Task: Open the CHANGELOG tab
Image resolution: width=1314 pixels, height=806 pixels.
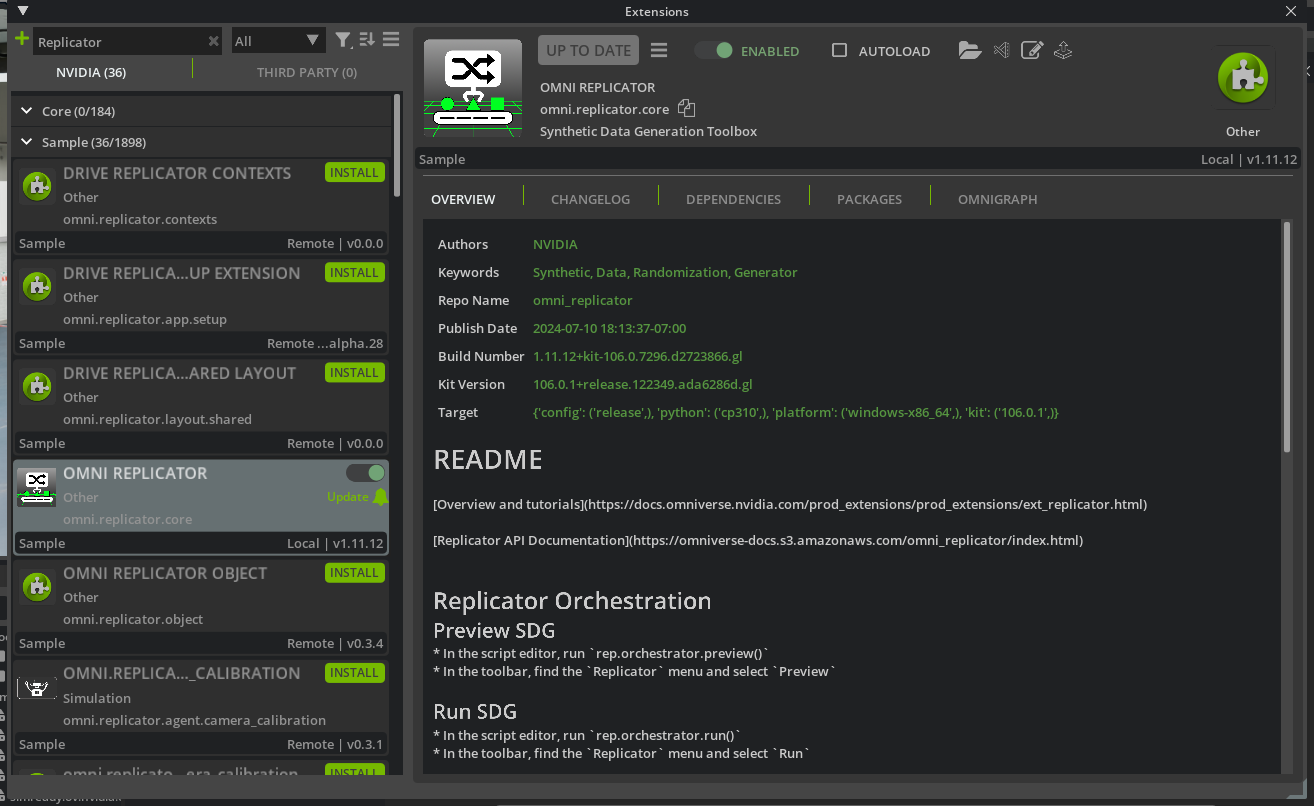Action: point(590,199)
